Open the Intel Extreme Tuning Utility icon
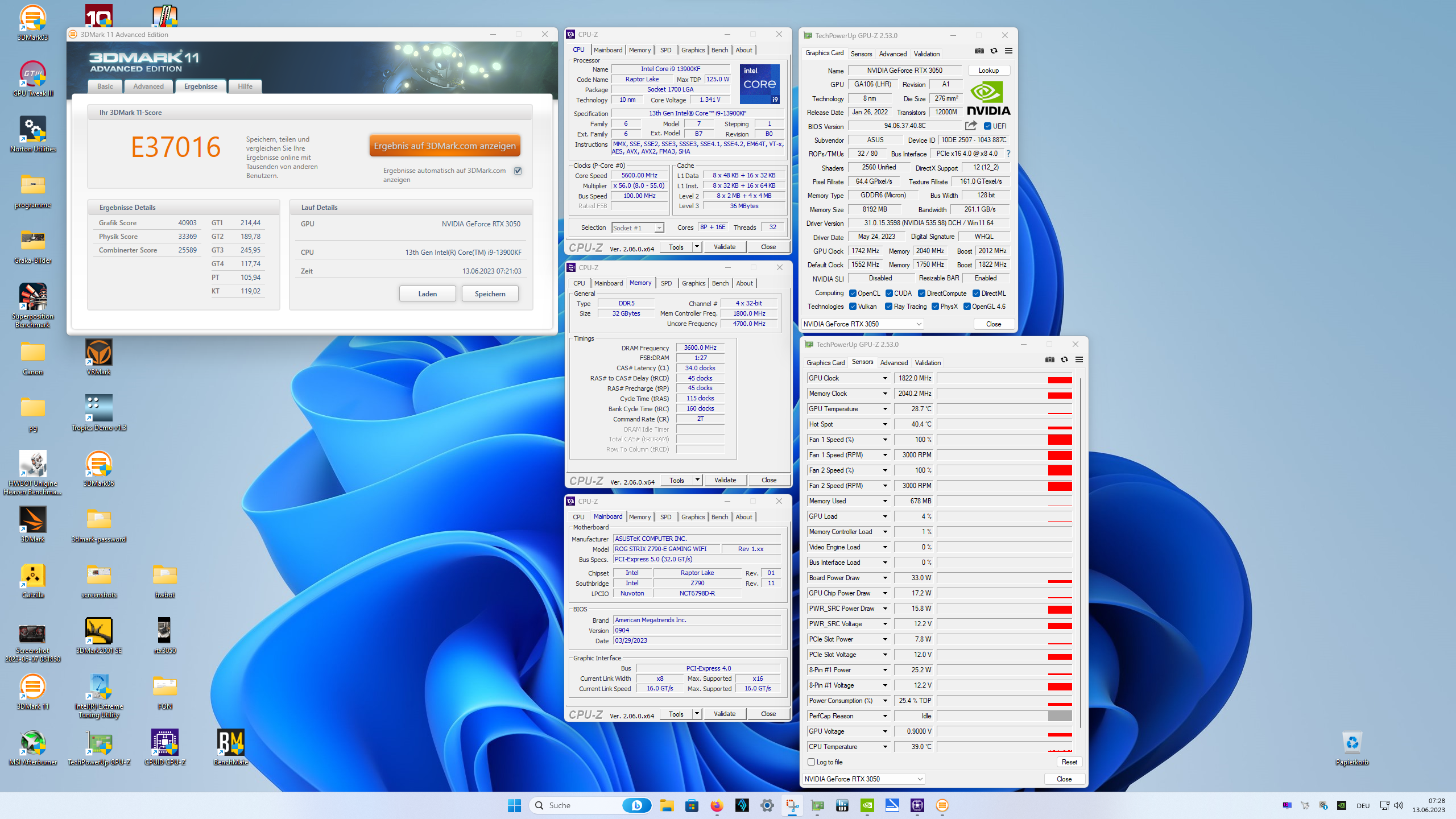The width and height of the screenshot is (1456, 819). [x=98, y=696]
